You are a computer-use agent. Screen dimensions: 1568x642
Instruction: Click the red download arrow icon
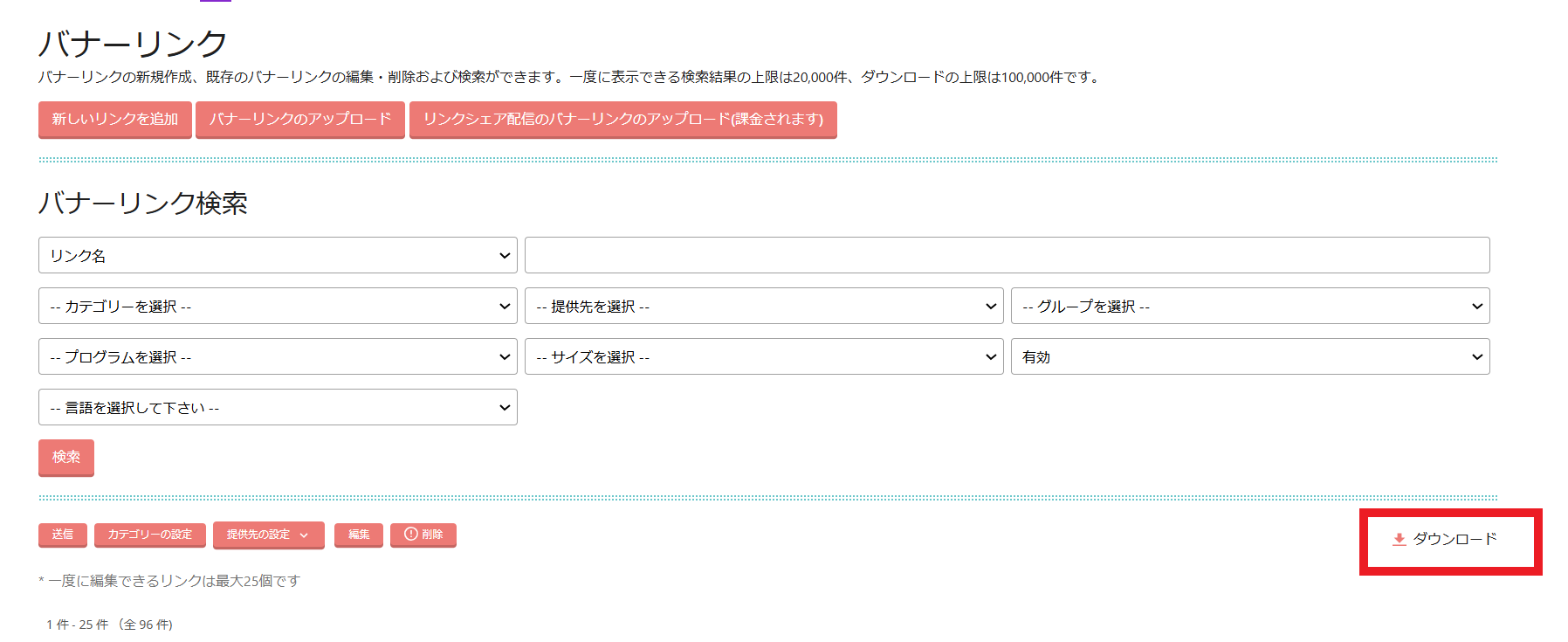click(x=1399, y=539)
